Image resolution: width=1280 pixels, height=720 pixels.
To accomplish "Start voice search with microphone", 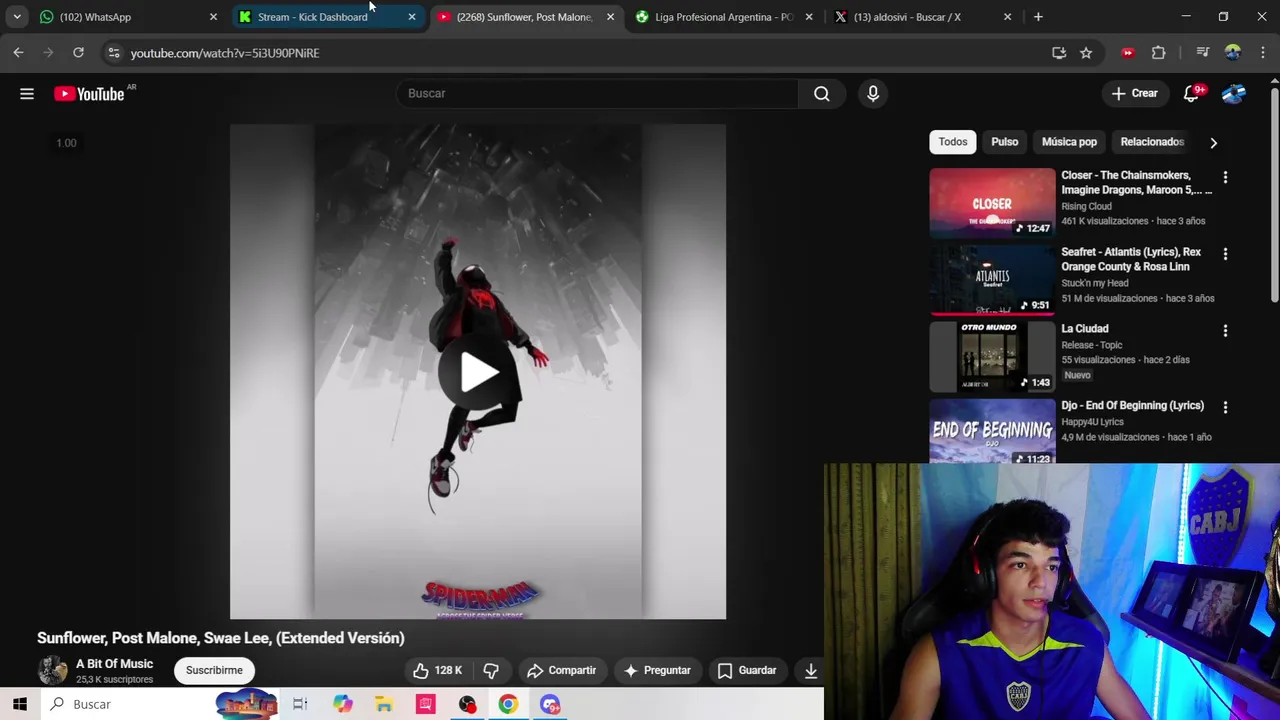I will tap(873, 93).
